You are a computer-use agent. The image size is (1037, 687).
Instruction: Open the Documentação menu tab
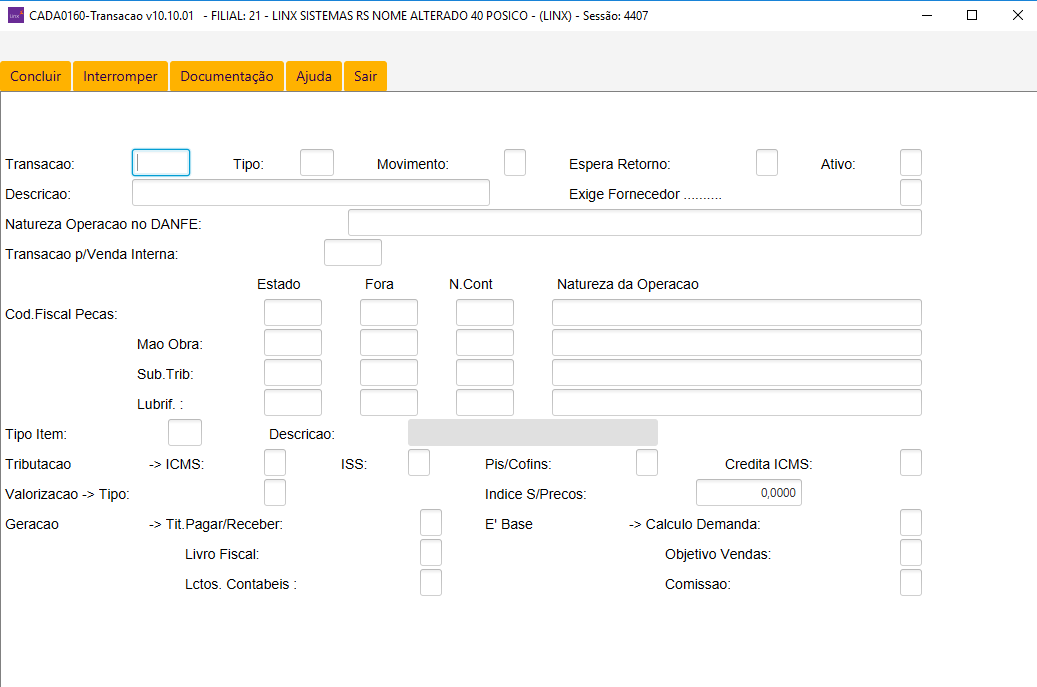click(226, 77)
